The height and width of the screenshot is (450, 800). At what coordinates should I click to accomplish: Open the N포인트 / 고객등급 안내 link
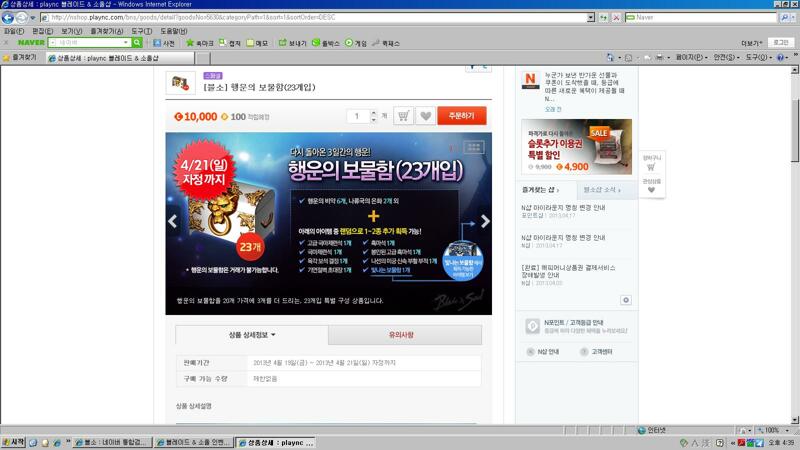(x=573, y=322)
